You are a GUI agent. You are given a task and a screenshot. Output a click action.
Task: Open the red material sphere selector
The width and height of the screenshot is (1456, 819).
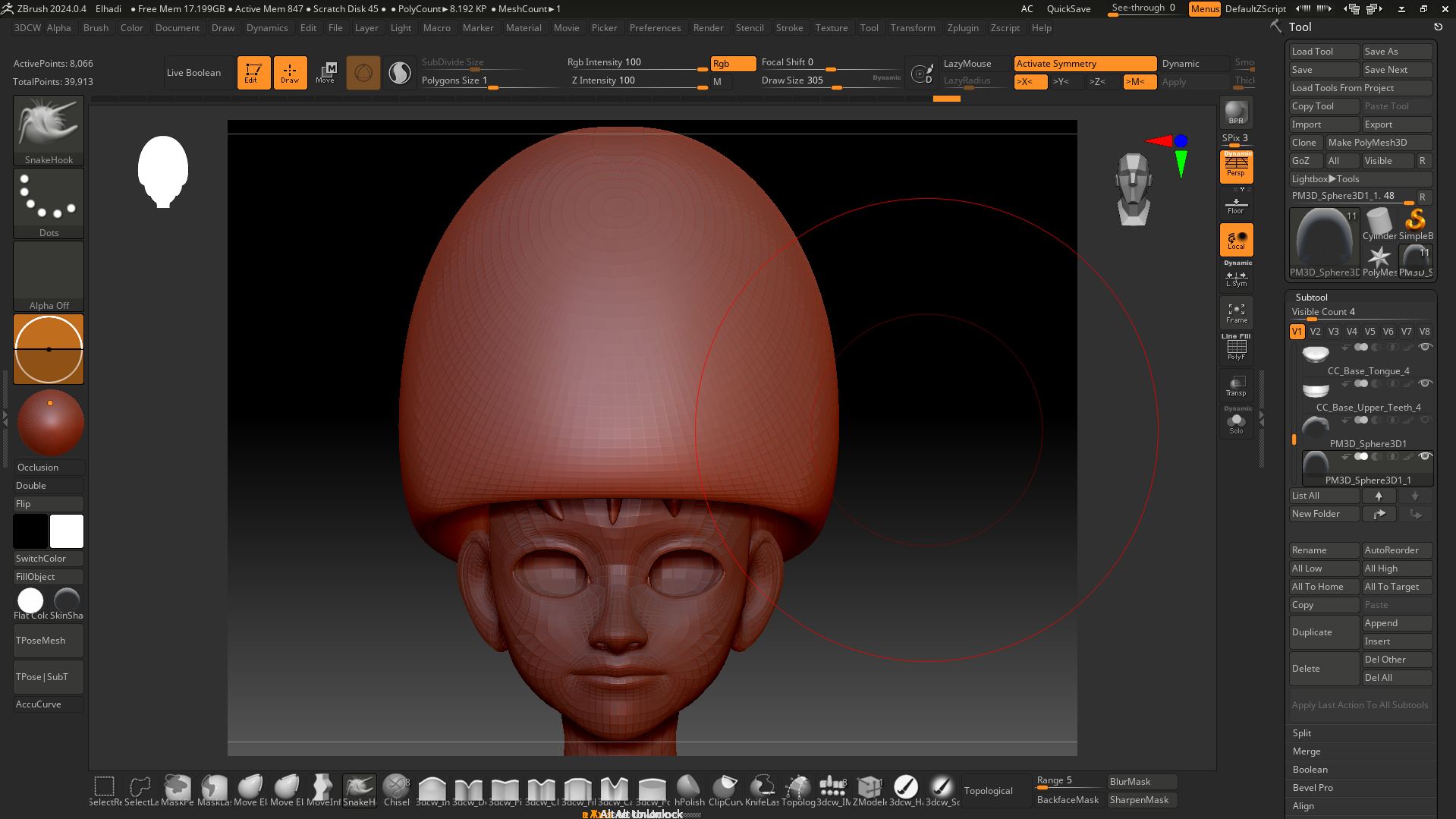click(x=49, y=422)
